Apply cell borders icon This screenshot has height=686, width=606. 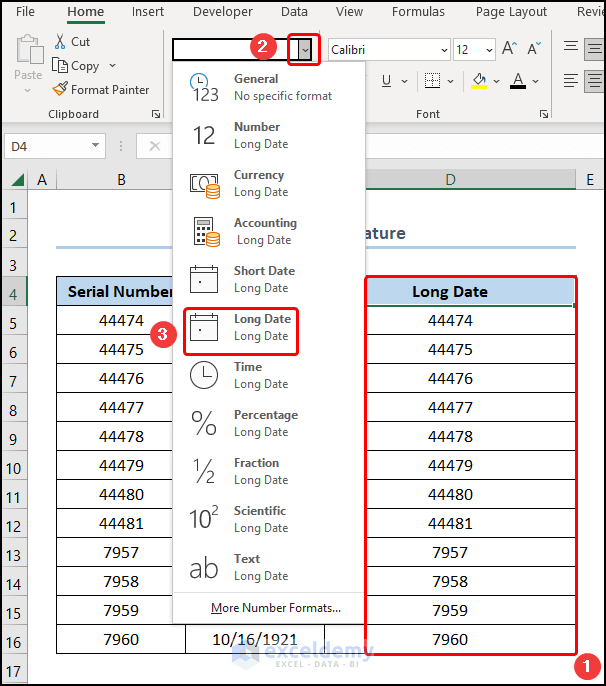(x=432, y=81)
